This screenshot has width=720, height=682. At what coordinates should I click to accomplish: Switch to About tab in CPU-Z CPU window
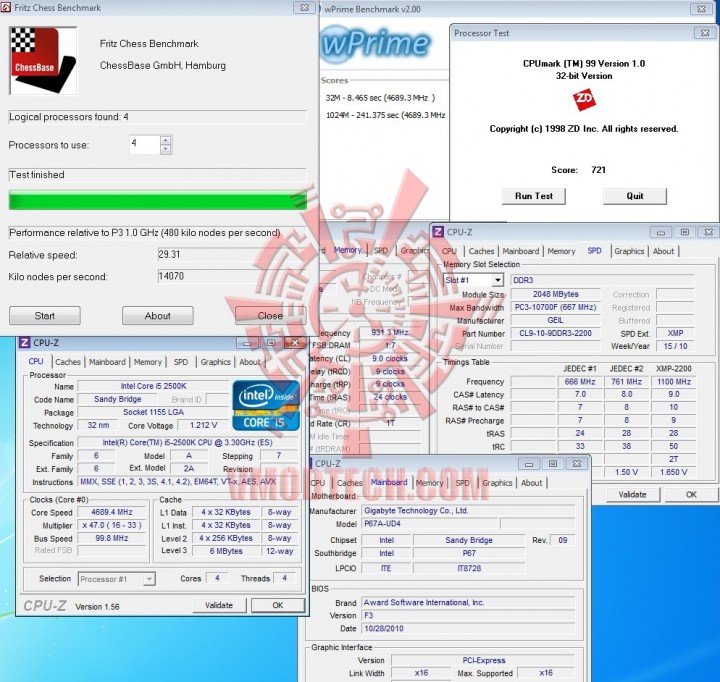click(250, 362)
